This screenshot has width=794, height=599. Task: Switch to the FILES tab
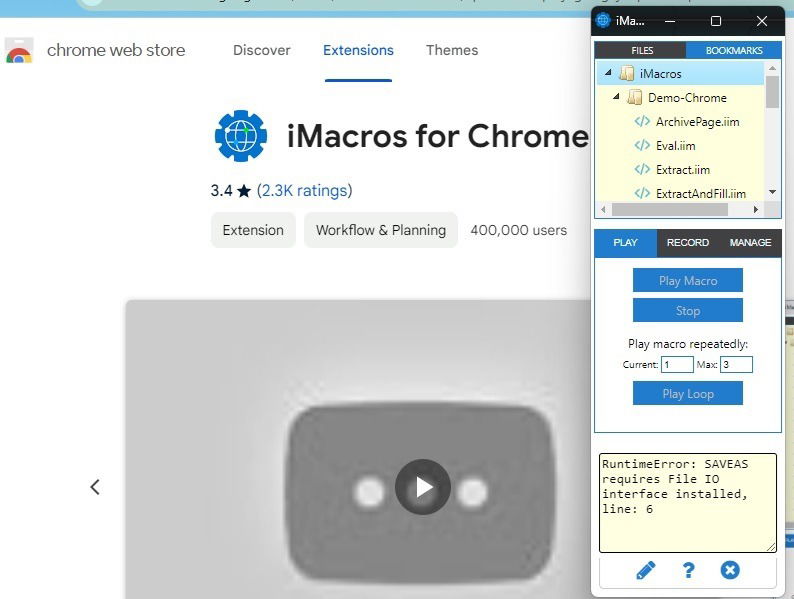coord(641,50)
